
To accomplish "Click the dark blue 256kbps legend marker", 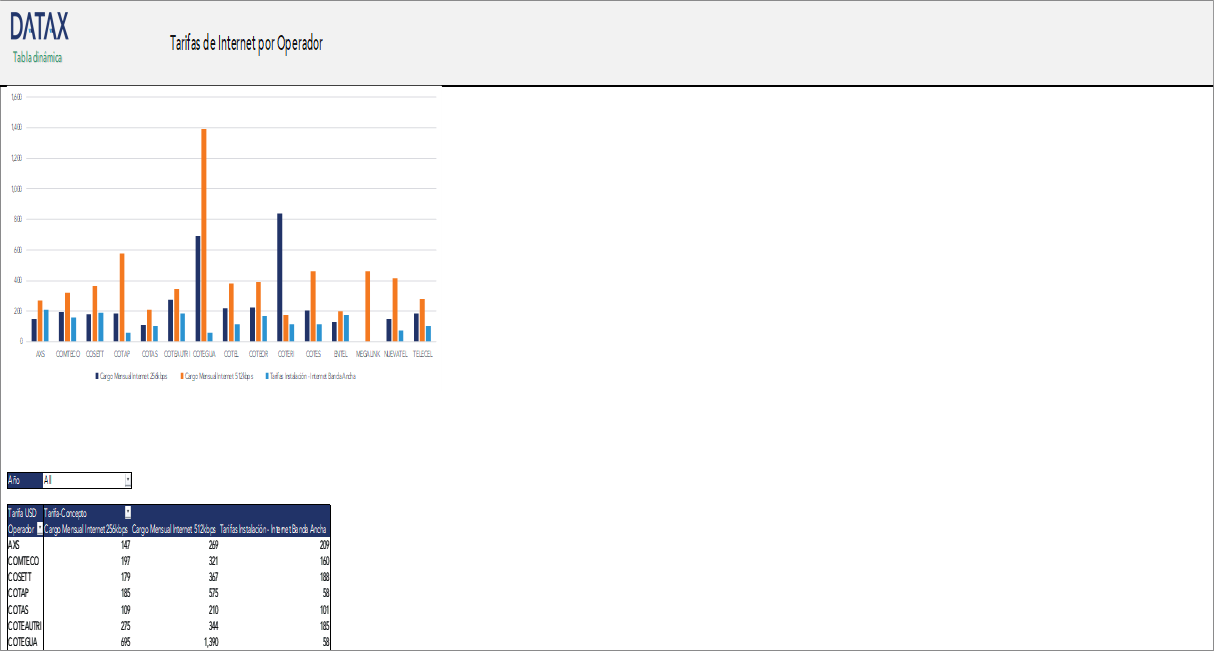I will click(96, 376).
